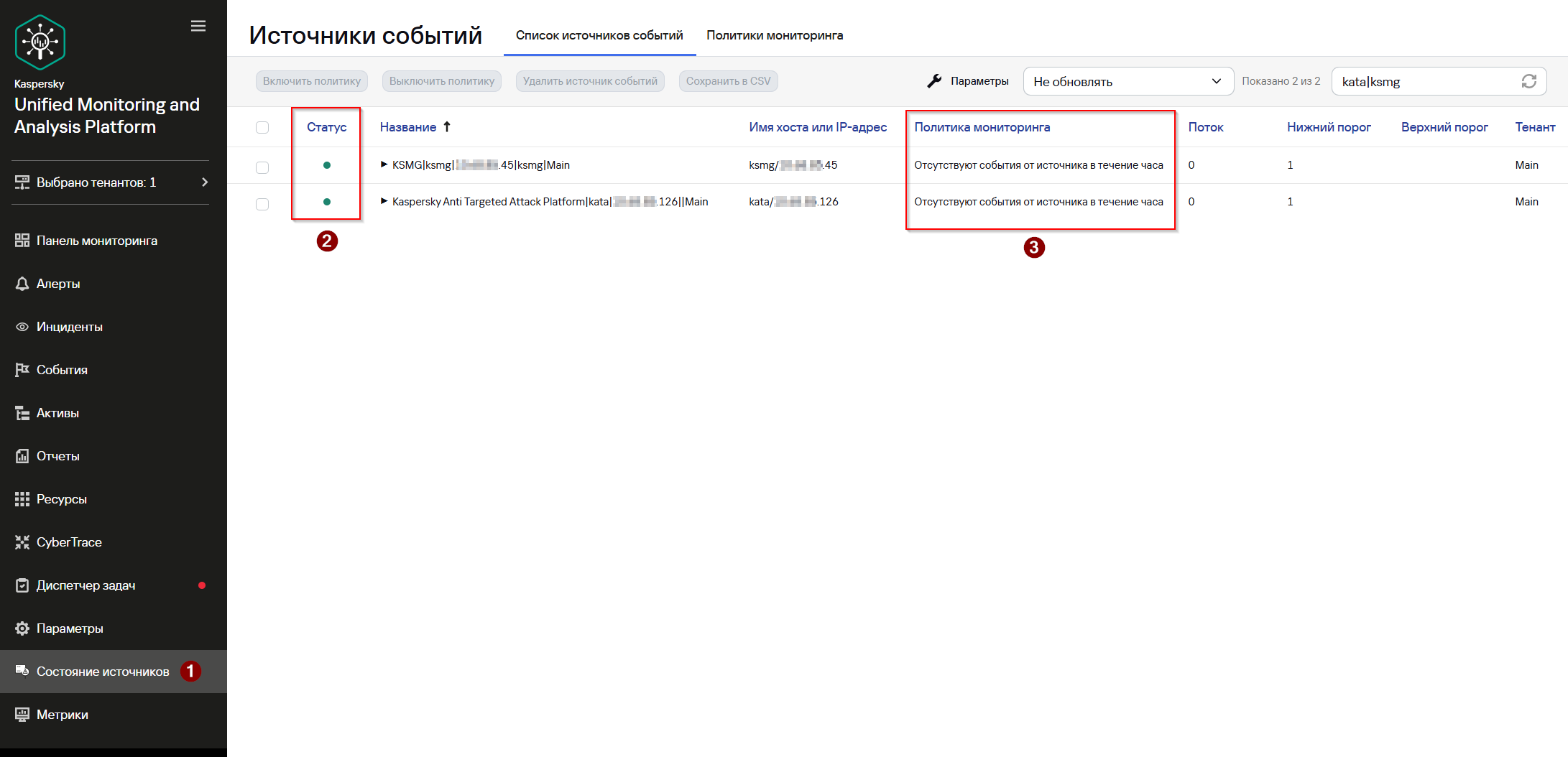The width and height of the screenshot is (1568, 757).
Task: Click the kata/ host name cell
Action: click(793, 202)
